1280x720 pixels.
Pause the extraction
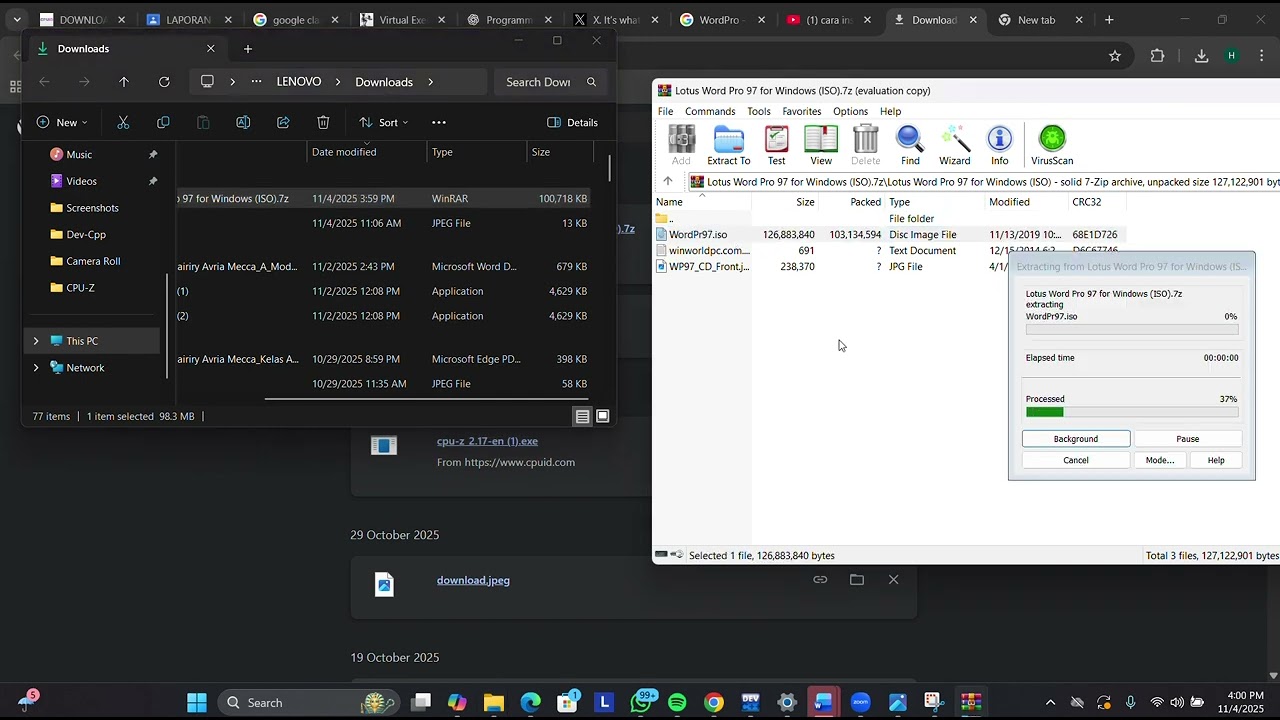tap(1188, 439)
